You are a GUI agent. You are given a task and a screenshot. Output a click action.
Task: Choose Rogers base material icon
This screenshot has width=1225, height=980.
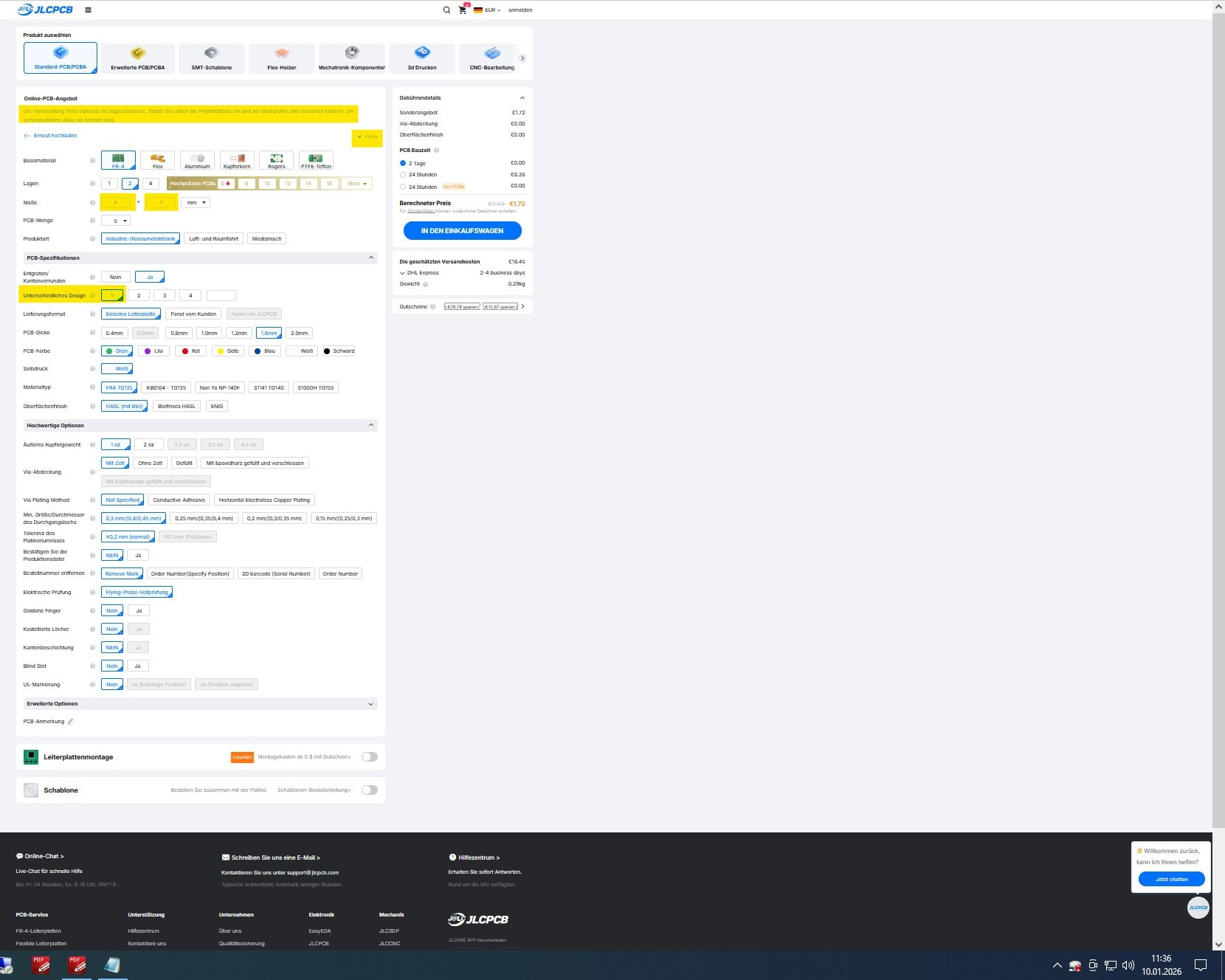click(277, 160)
